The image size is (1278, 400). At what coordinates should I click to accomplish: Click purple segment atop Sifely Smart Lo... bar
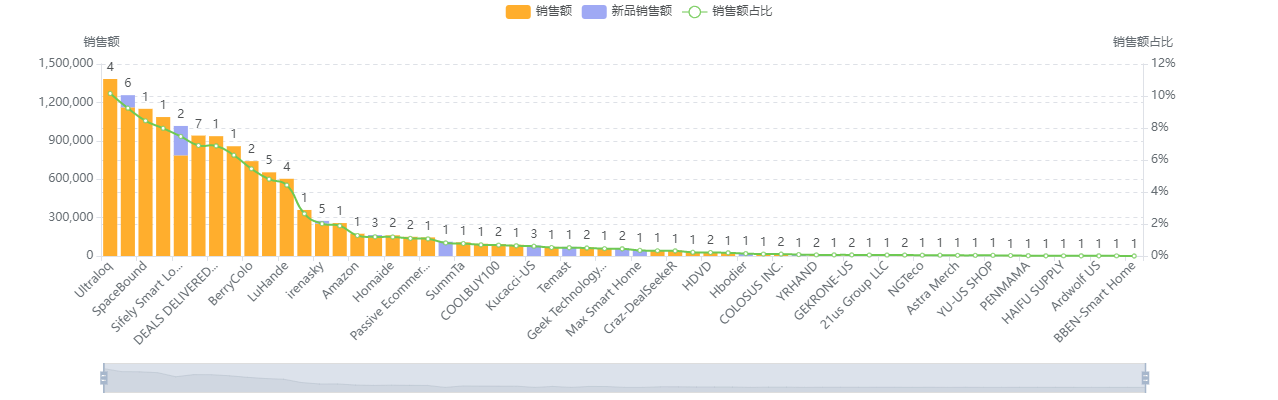181,140
